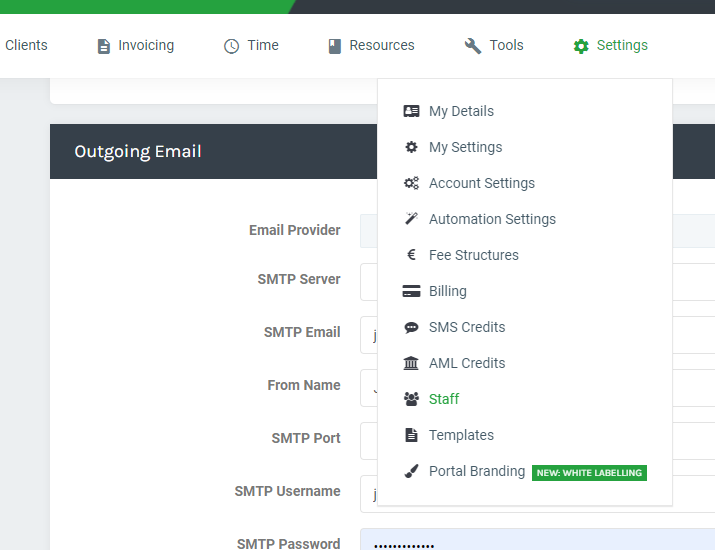
Task: Click the From Name input field
Action: tap(537, 388)
